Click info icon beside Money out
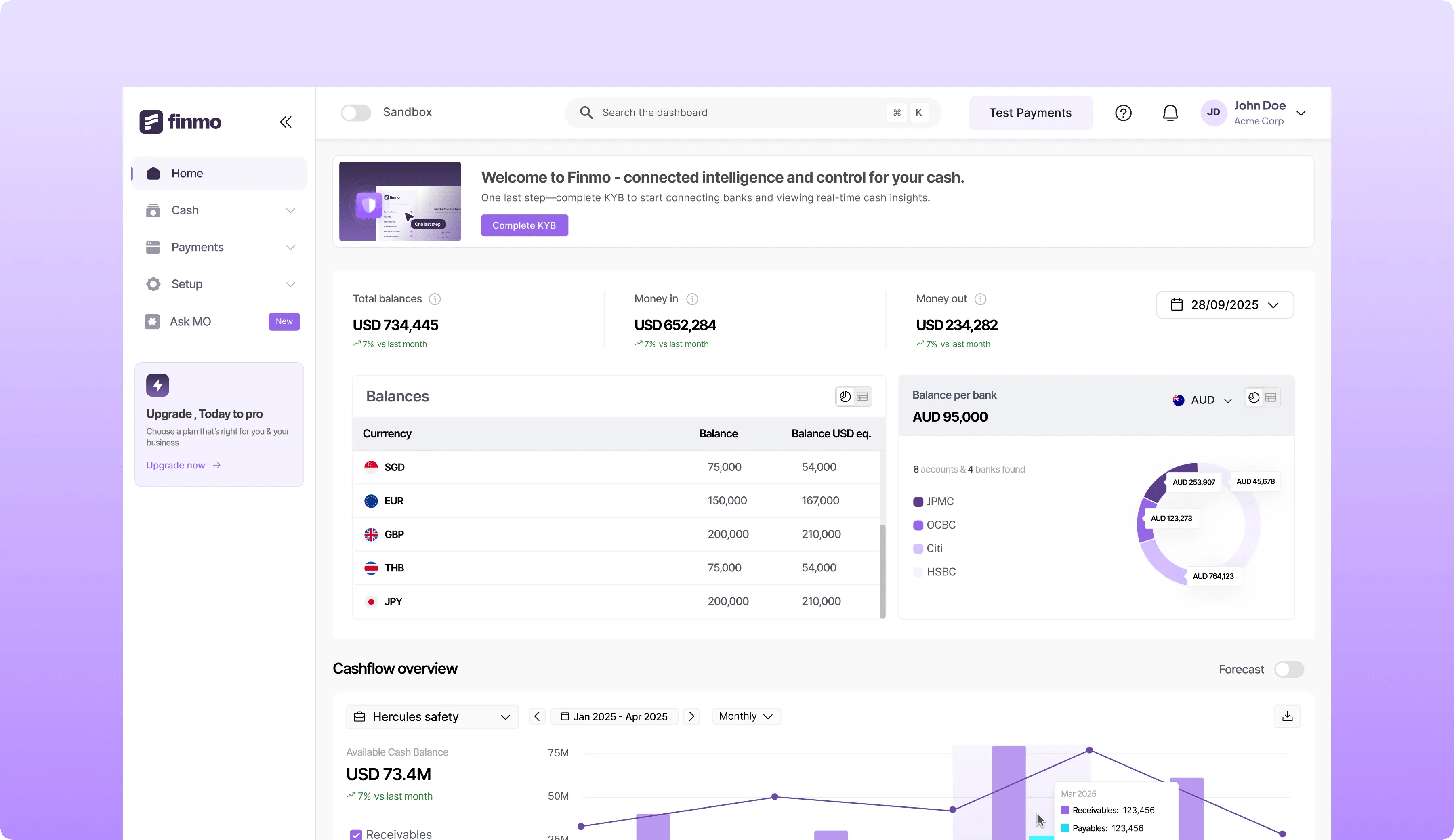This screenshot has width=1454, height=840. [980, 299]
